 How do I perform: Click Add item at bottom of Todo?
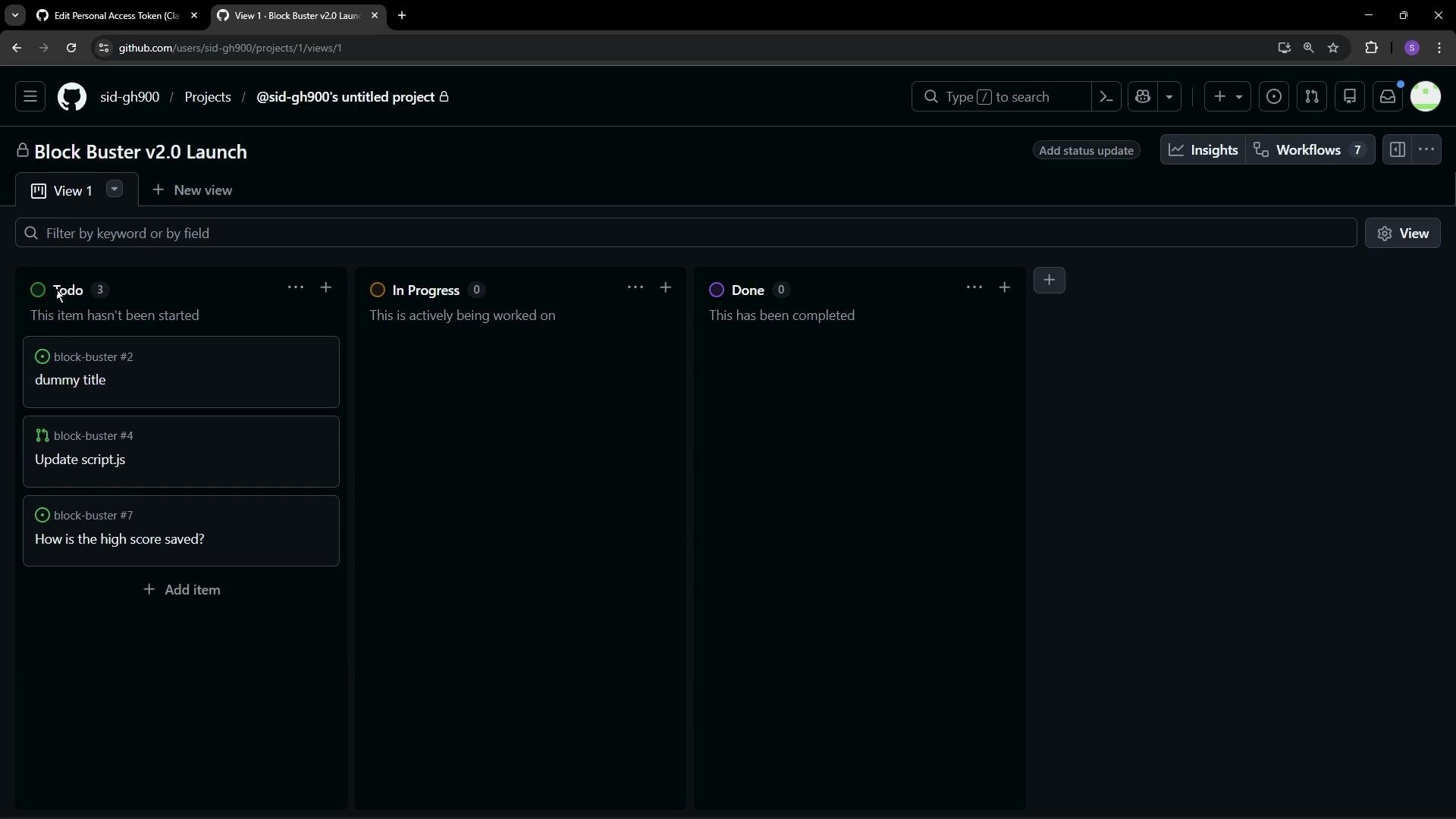point(181,590)
